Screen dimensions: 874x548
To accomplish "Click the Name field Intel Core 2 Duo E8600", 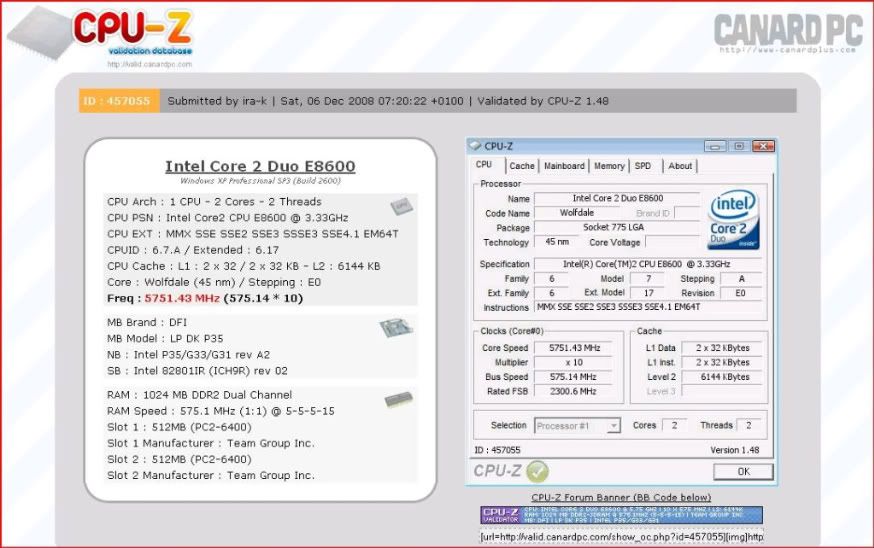I will point(618,198).
